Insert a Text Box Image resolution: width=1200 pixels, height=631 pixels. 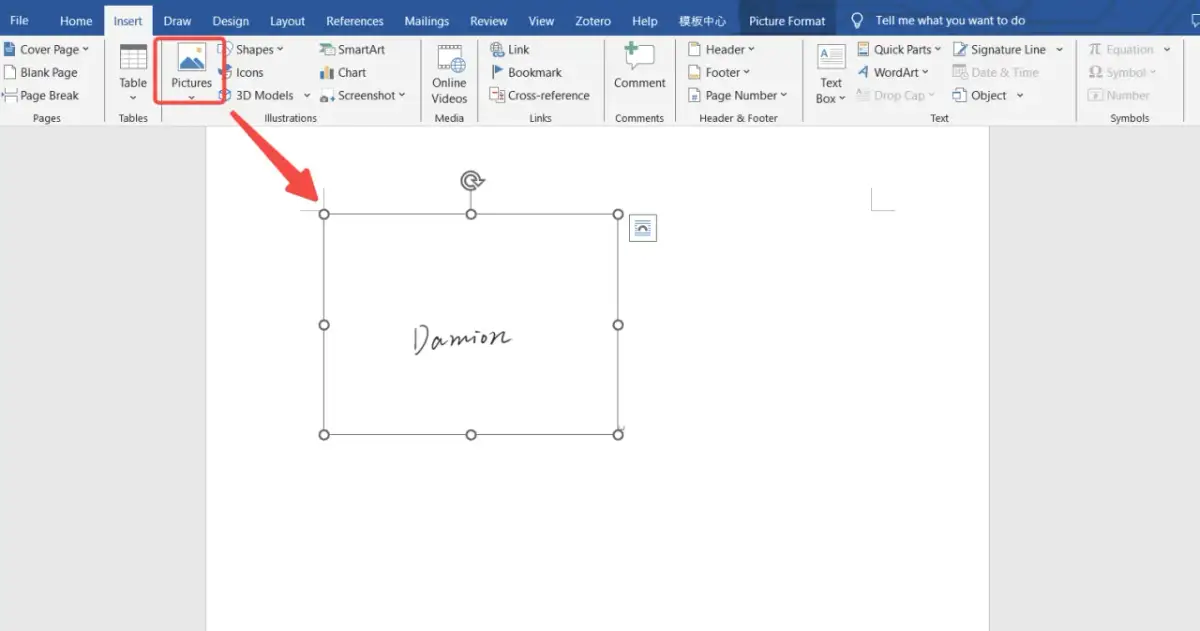(x=831, y=72)
